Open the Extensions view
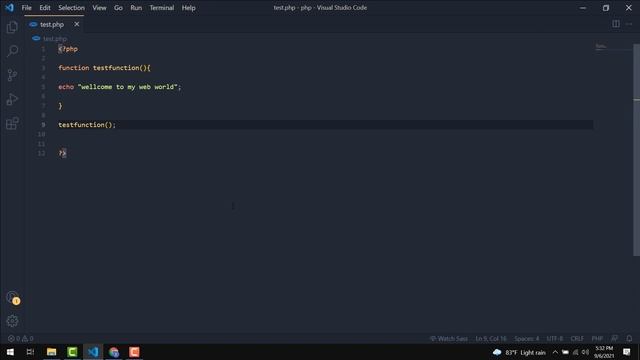Viewport: 640px width, 360px height. [12, 123]
